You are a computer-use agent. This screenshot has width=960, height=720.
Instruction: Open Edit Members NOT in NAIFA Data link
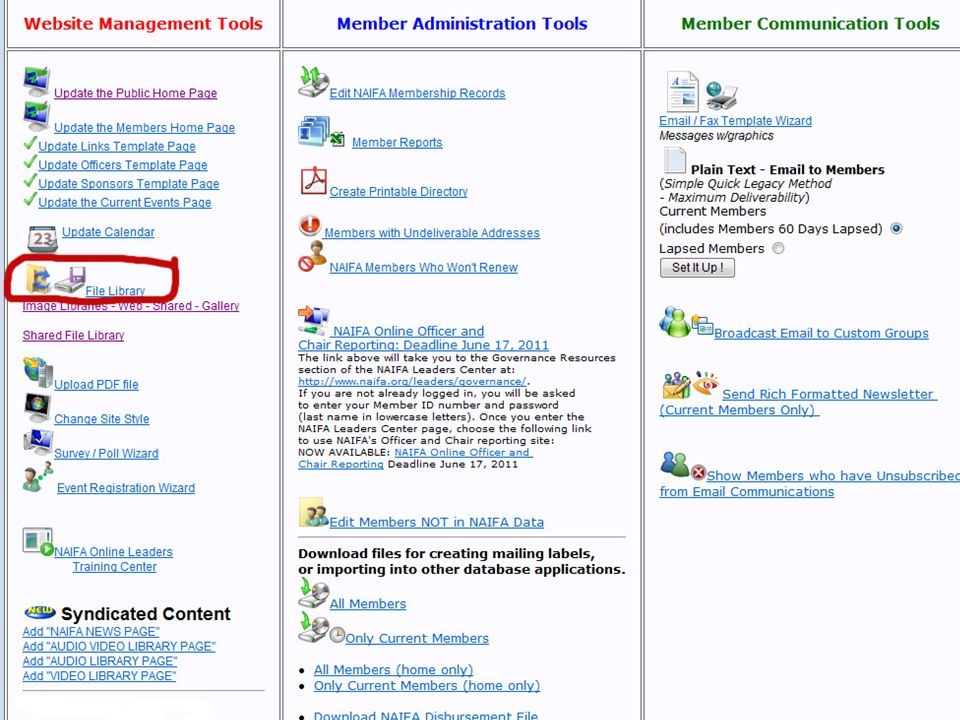coord(437,522)
